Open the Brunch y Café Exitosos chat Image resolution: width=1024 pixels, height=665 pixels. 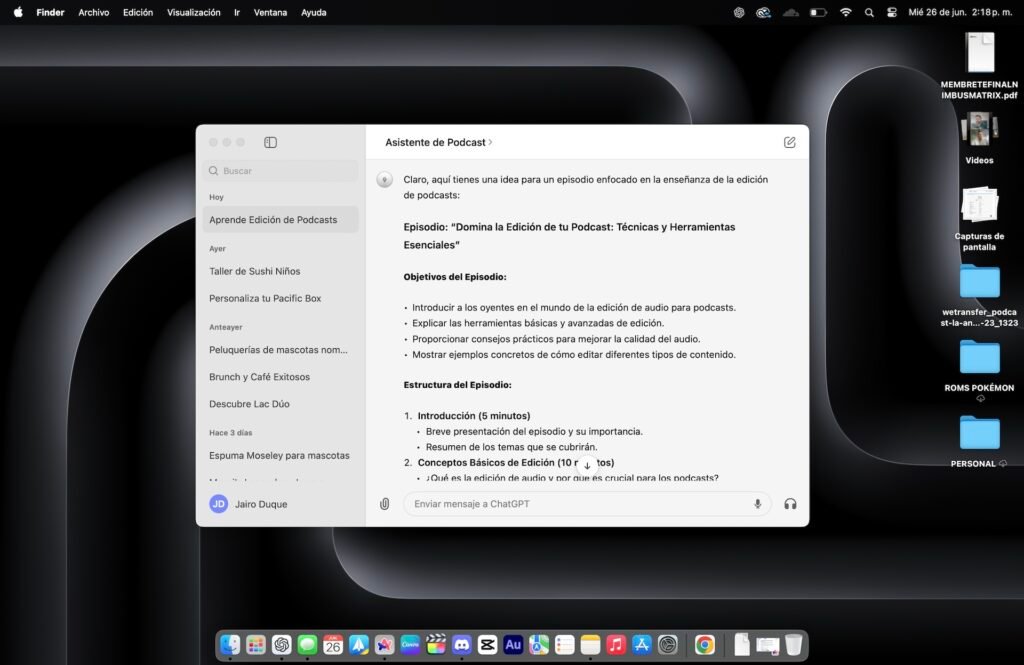(281, 377)
